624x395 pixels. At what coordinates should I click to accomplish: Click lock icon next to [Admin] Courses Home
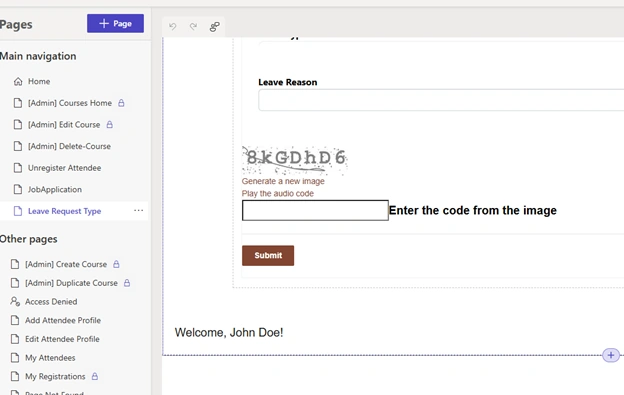click(x=121, y=103)
